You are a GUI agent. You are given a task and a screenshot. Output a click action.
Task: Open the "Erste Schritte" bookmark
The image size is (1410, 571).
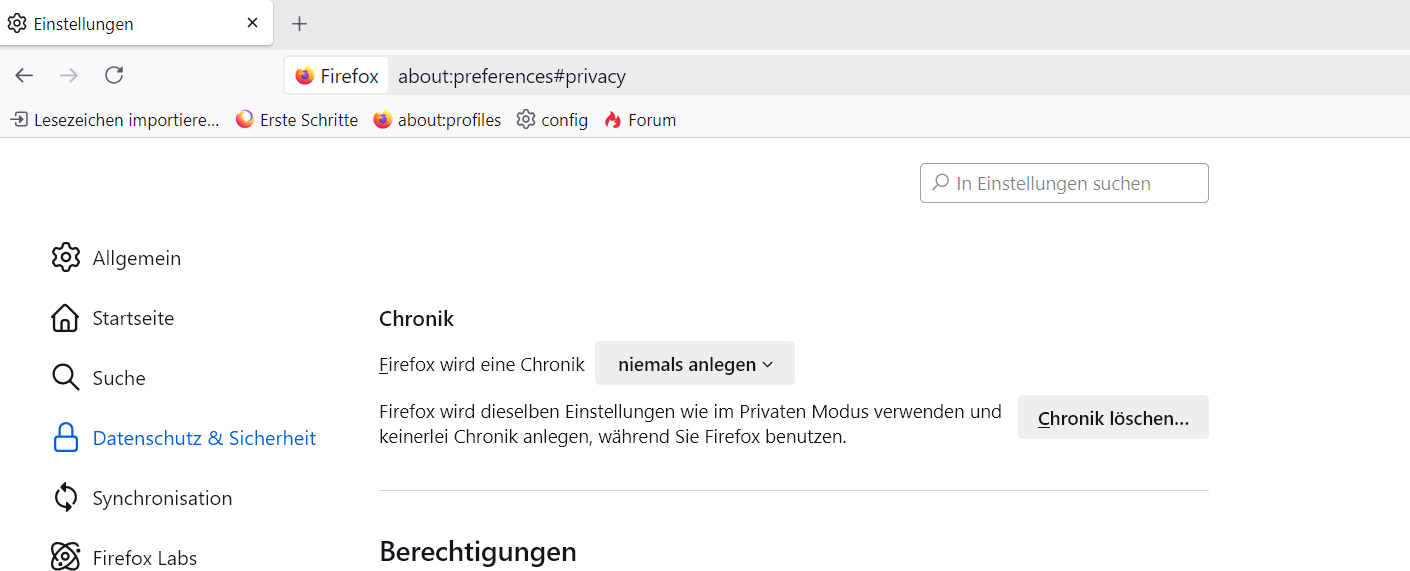click(297, 120)
